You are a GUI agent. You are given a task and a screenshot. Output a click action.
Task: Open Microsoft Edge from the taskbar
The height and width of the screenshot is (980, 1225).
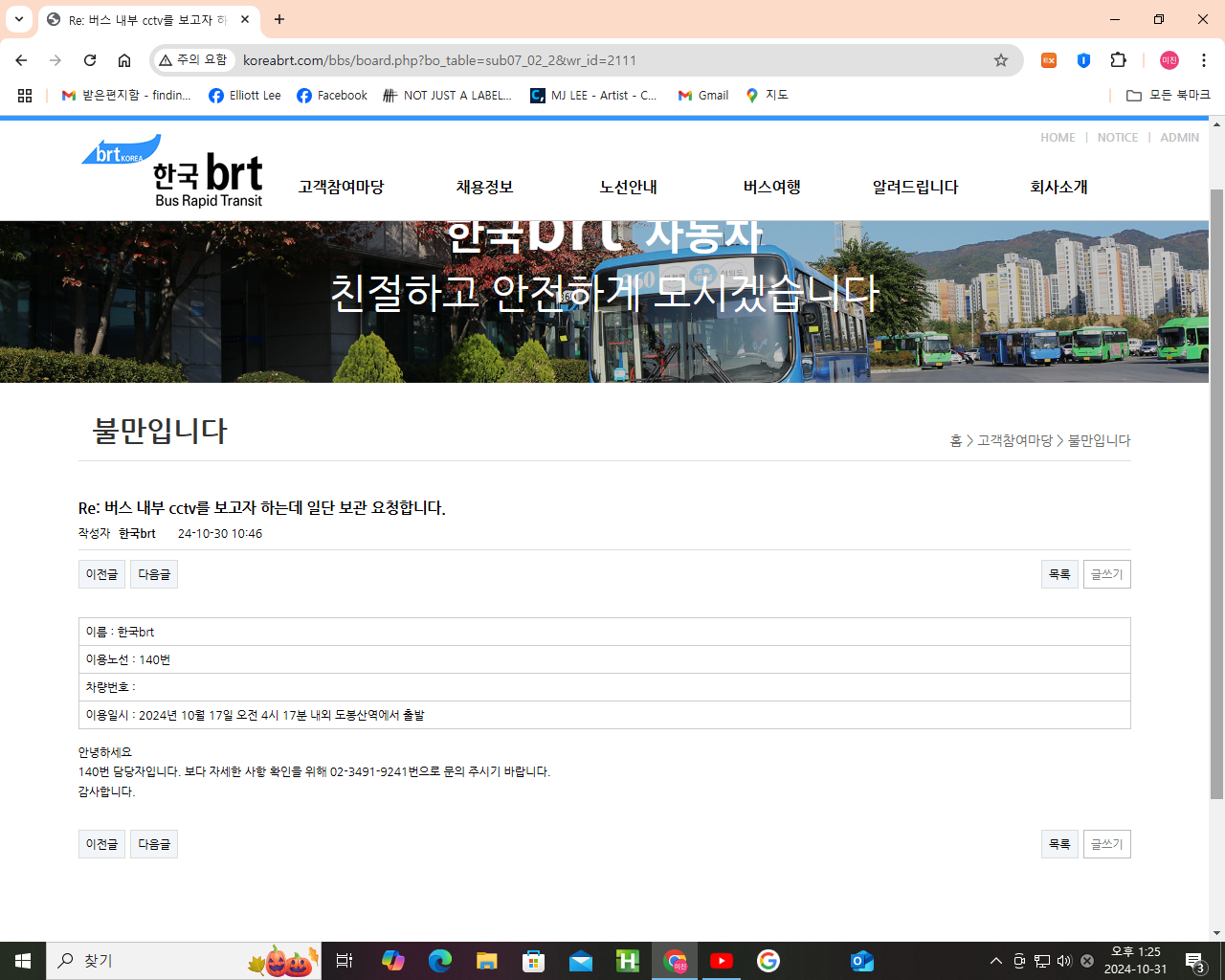click(x=439, y=960)
